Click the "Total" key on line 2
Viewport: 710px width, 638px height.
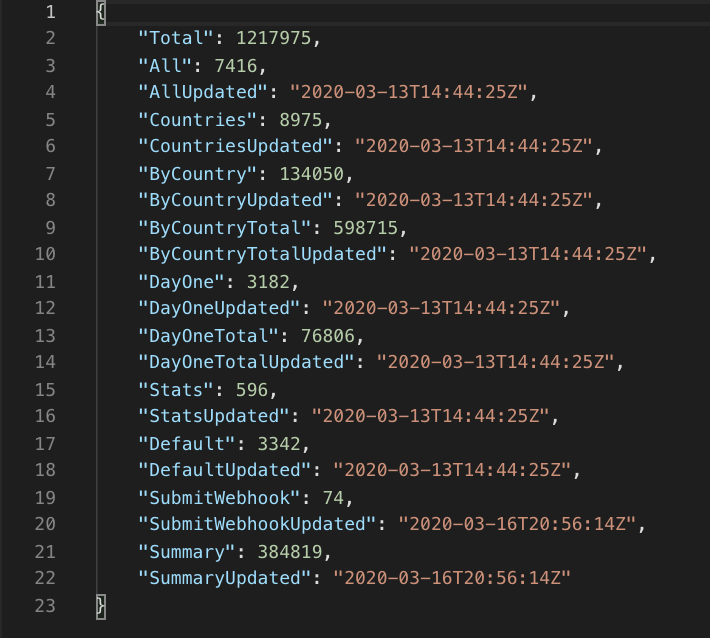tap(176, 38)
